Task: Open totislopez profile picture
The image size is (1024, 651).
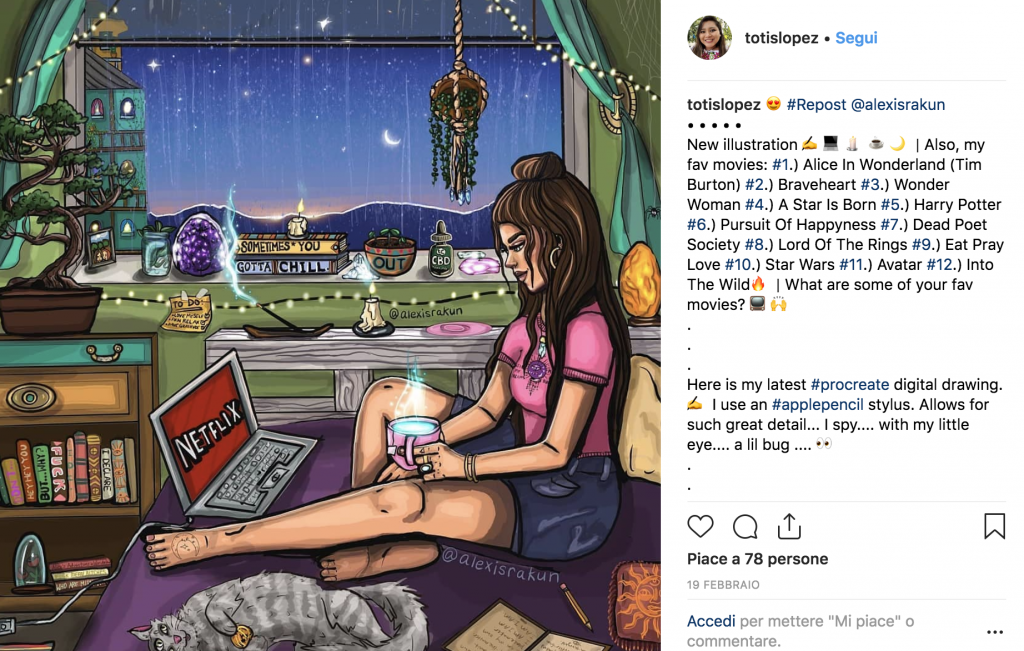Action: coord(709,38)
